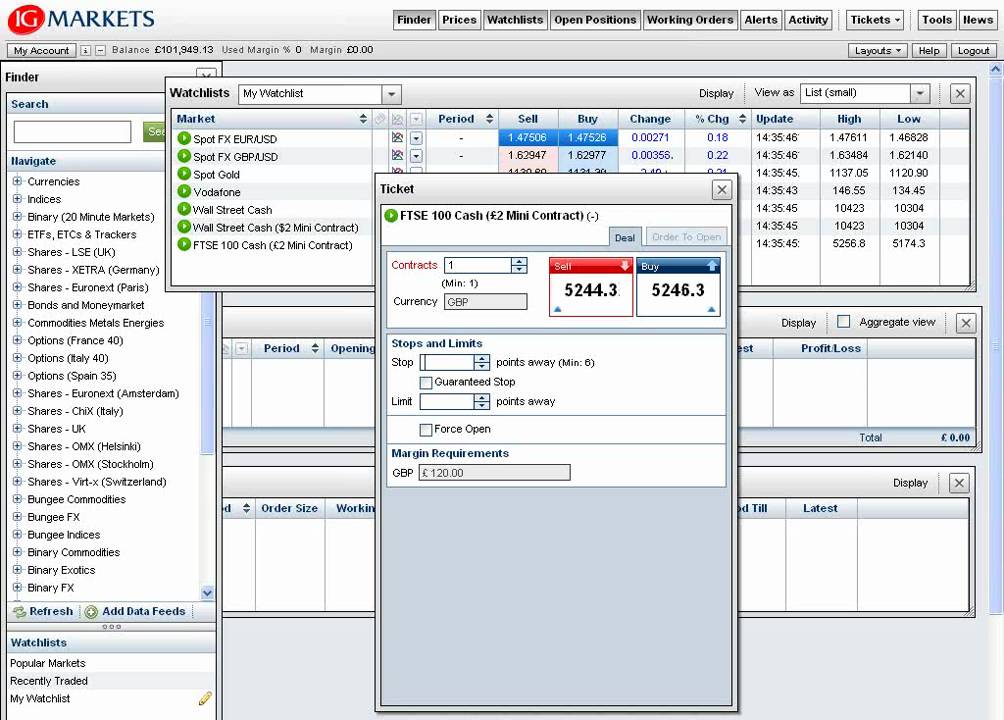Click the Stop points stepper arrows
Viewport: 1004px width, 720px height.
(x=482, y=363)
